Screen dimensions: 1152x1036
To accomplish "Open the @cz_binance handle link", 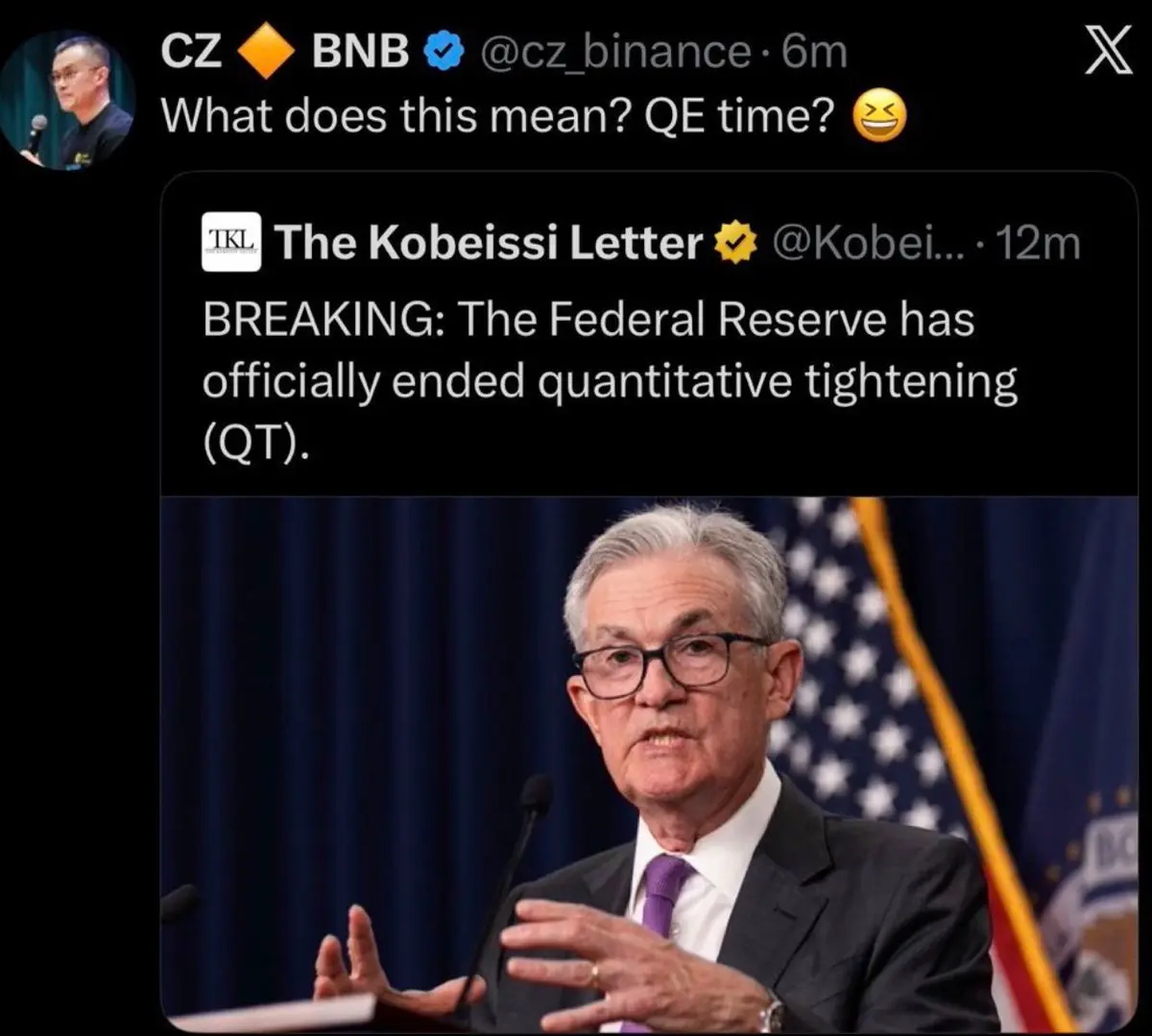I will click(x=613, y=53).
